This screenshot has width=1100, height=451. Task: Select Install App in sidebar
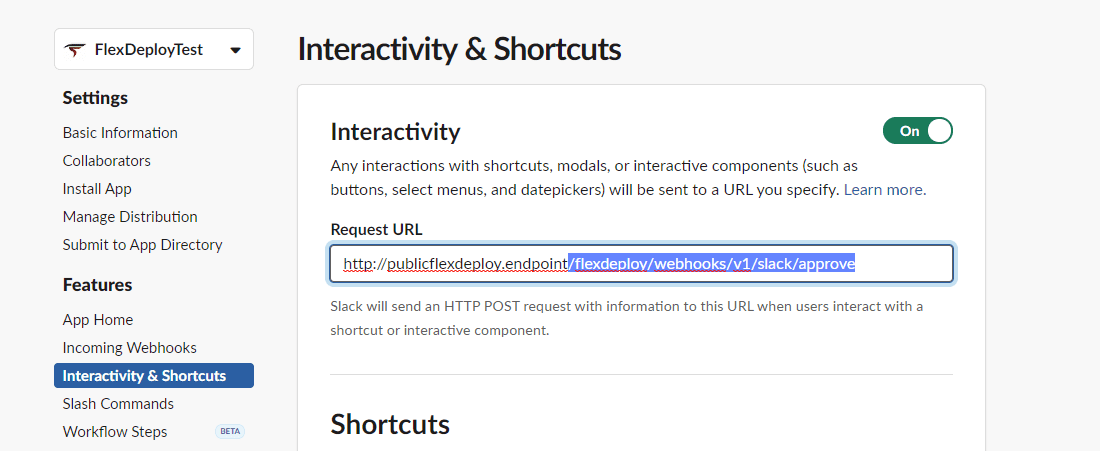tap(97, 189)
